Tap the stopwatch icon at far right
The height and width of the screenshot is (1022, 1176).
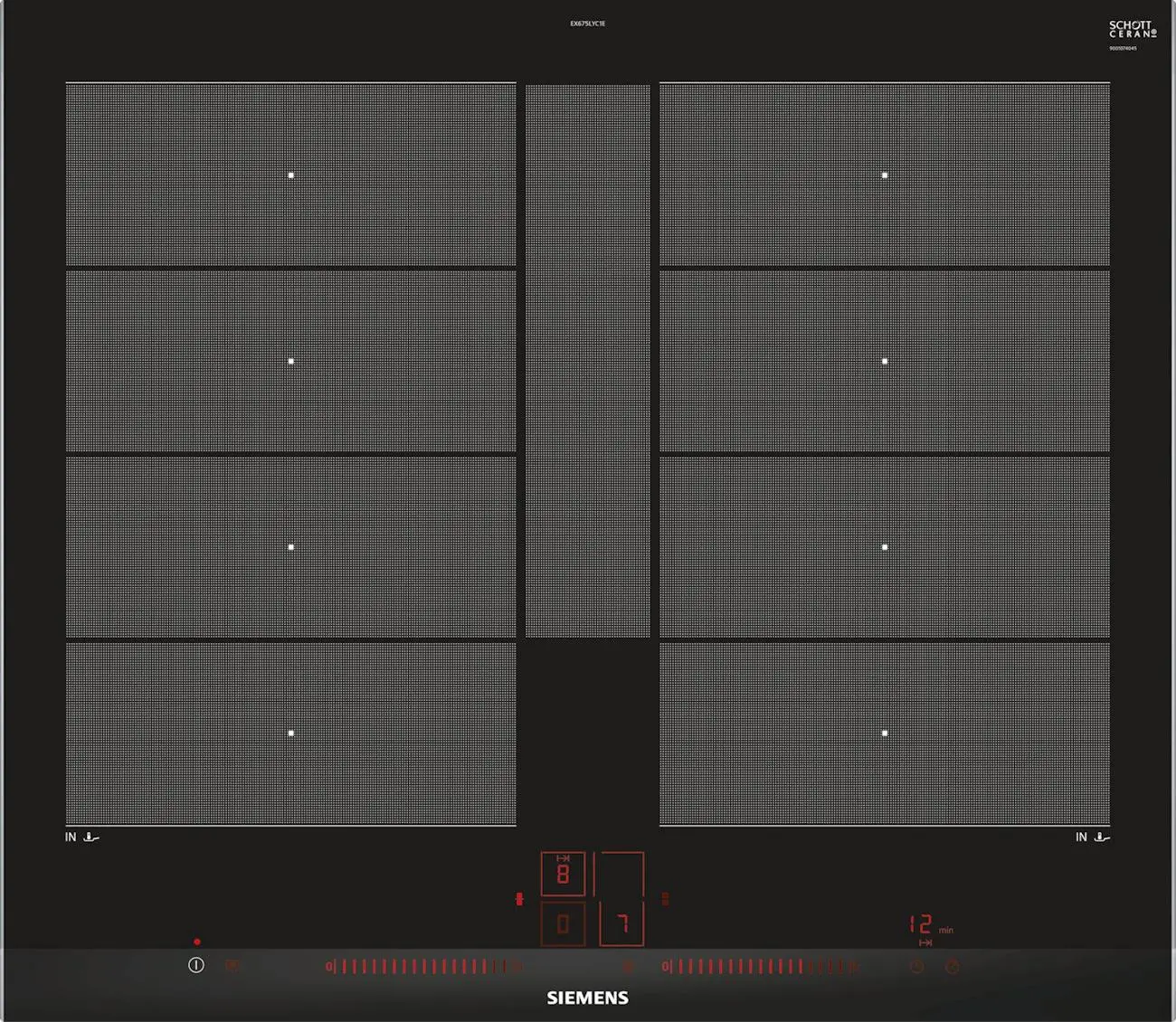[x=952, y=967]
